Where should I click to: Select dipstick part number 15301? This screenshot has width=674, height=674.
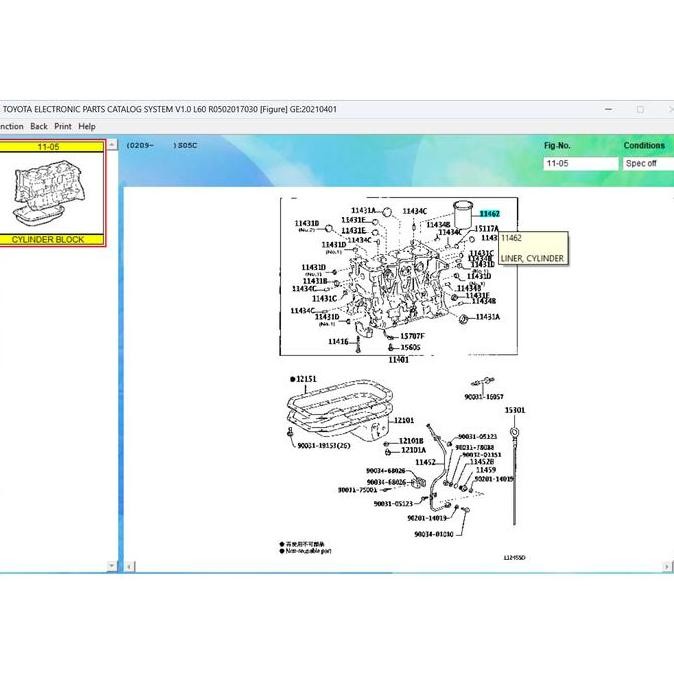point(515,410)
